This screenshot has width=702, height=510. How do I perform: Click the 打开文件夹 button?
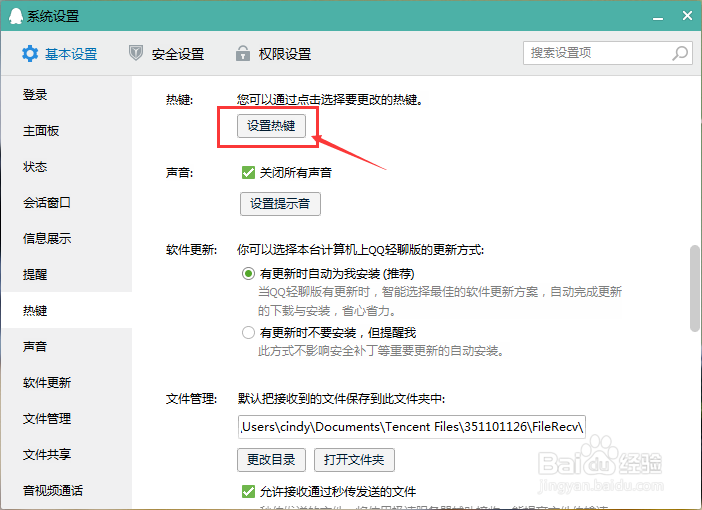coord(354,460)
